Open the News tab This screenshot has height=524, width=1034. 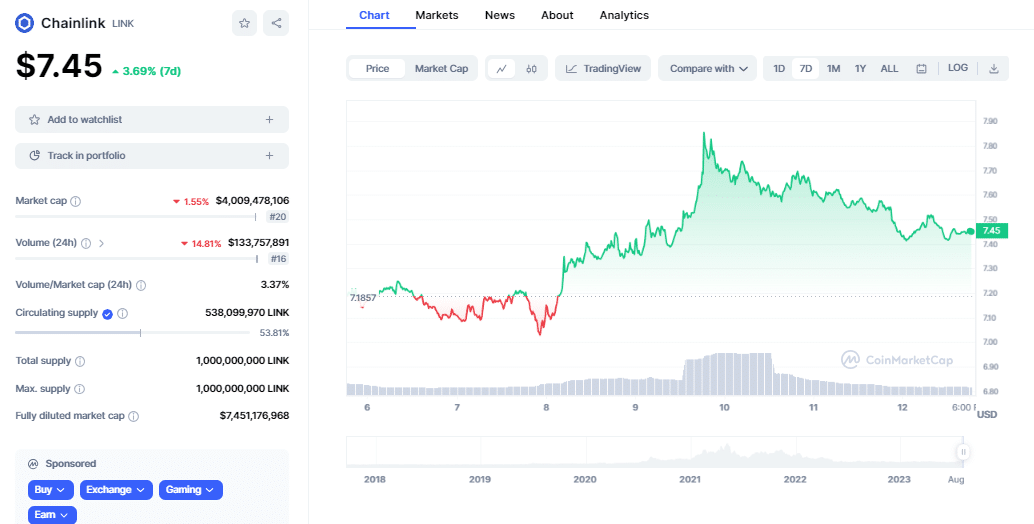[x=500, y=15]
